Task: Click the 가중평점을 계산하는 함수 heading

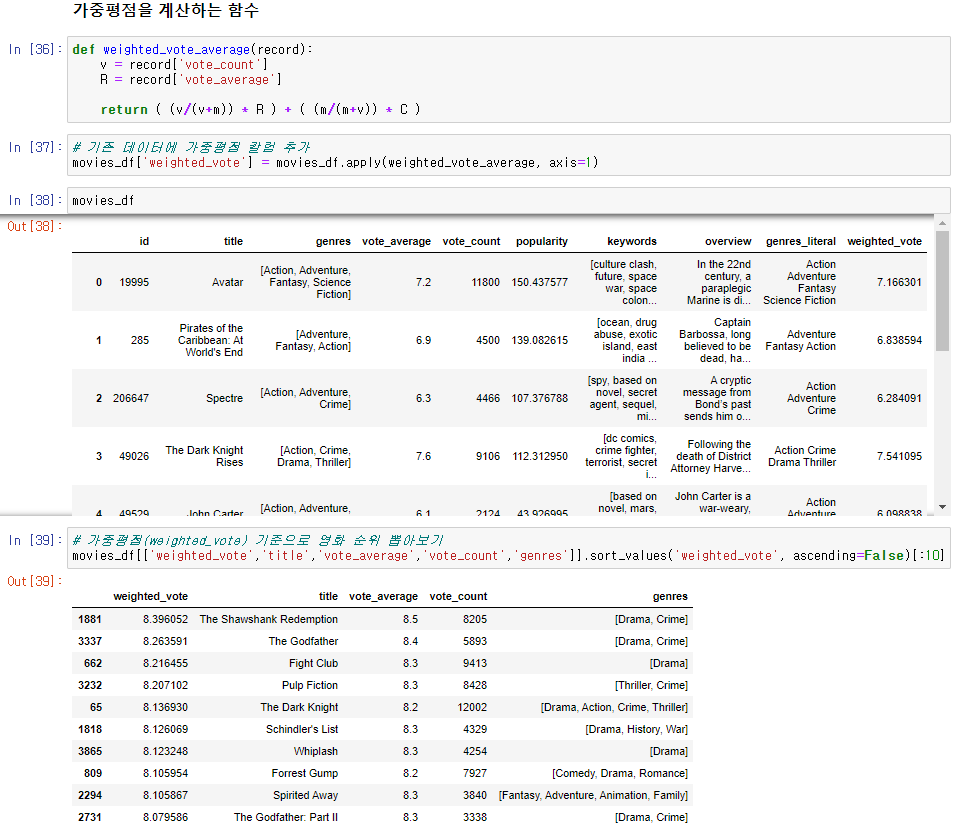Action: pyautogui.click(x=166, y=10)
